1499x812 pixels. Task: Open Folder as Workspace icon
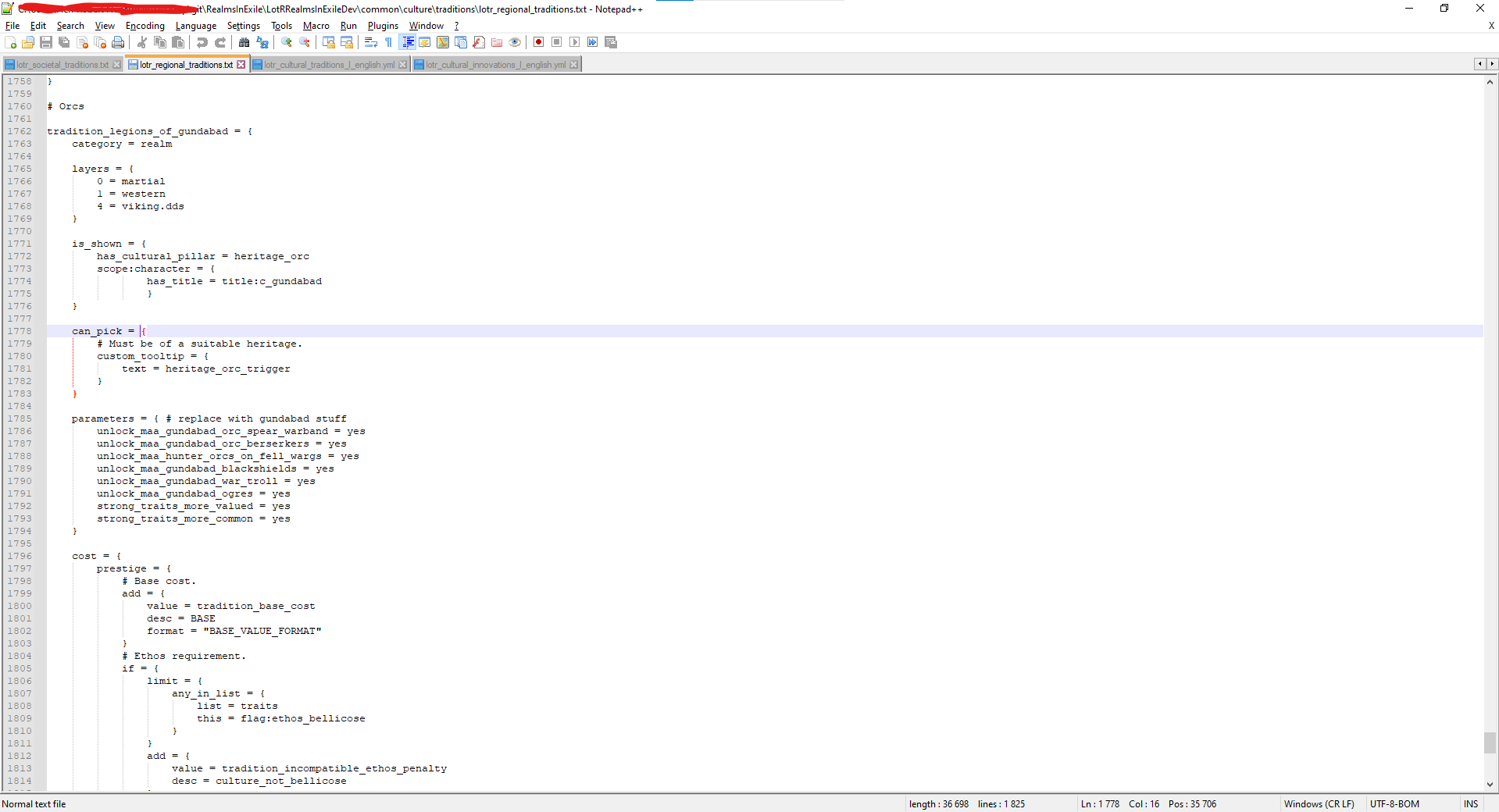tap(497, 42)
